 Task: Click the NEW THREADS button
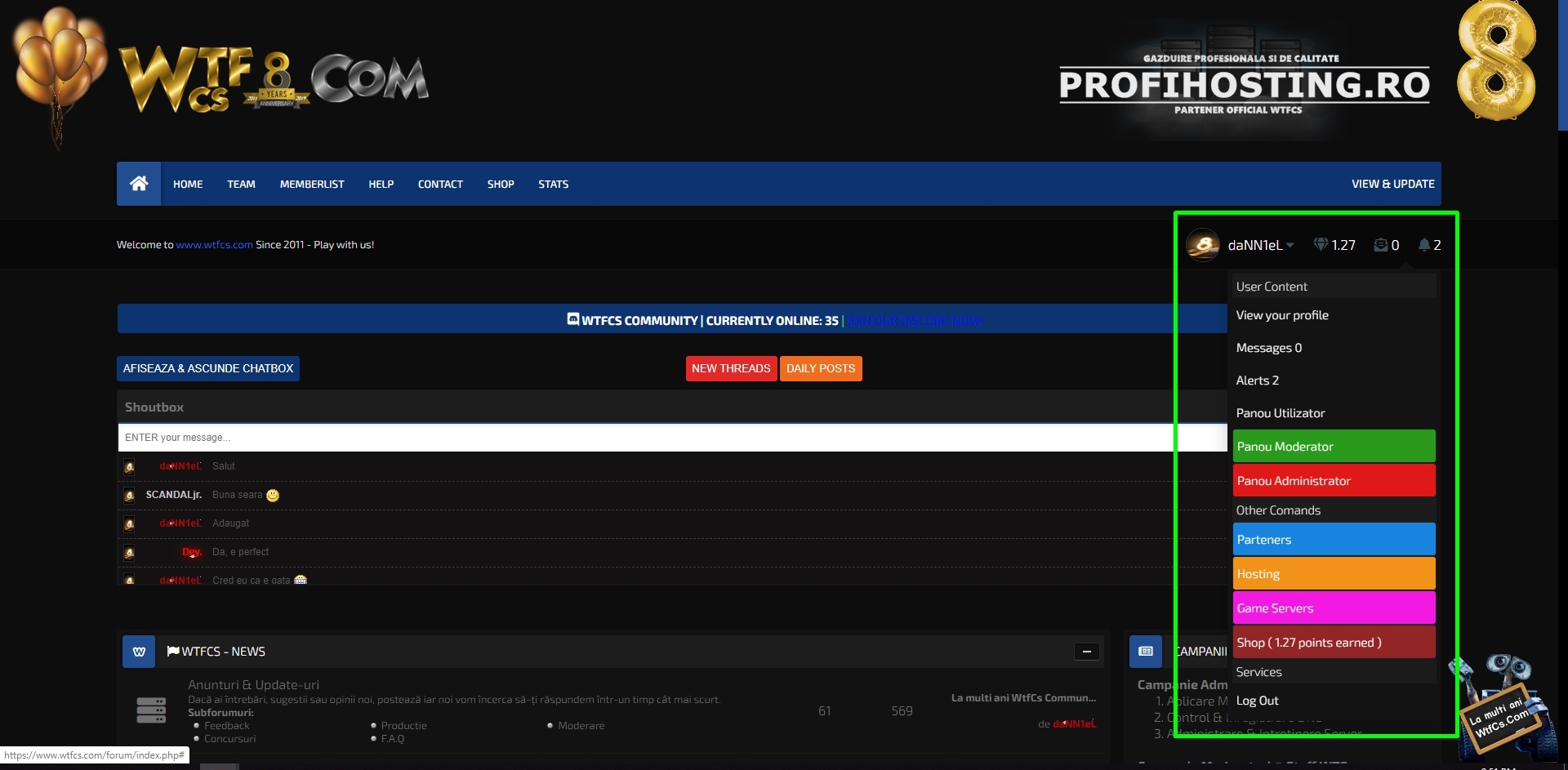pyautogui.click(x=731, y=368)
